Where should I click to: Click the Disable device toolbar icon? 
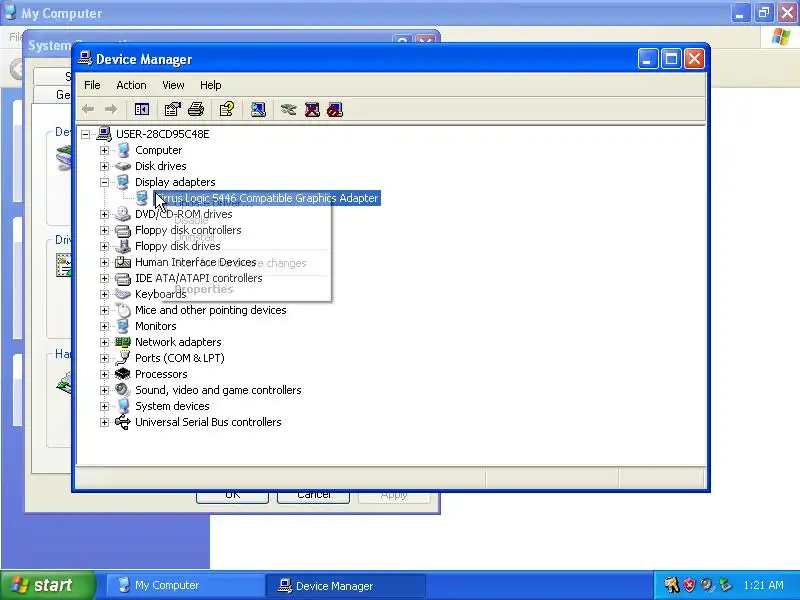tap(335, 109)
